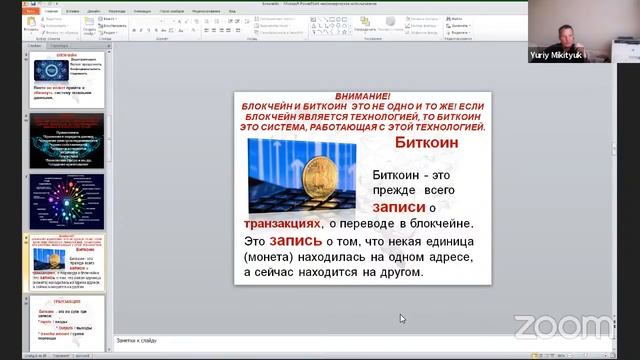Justify the text

click(229, 31)
